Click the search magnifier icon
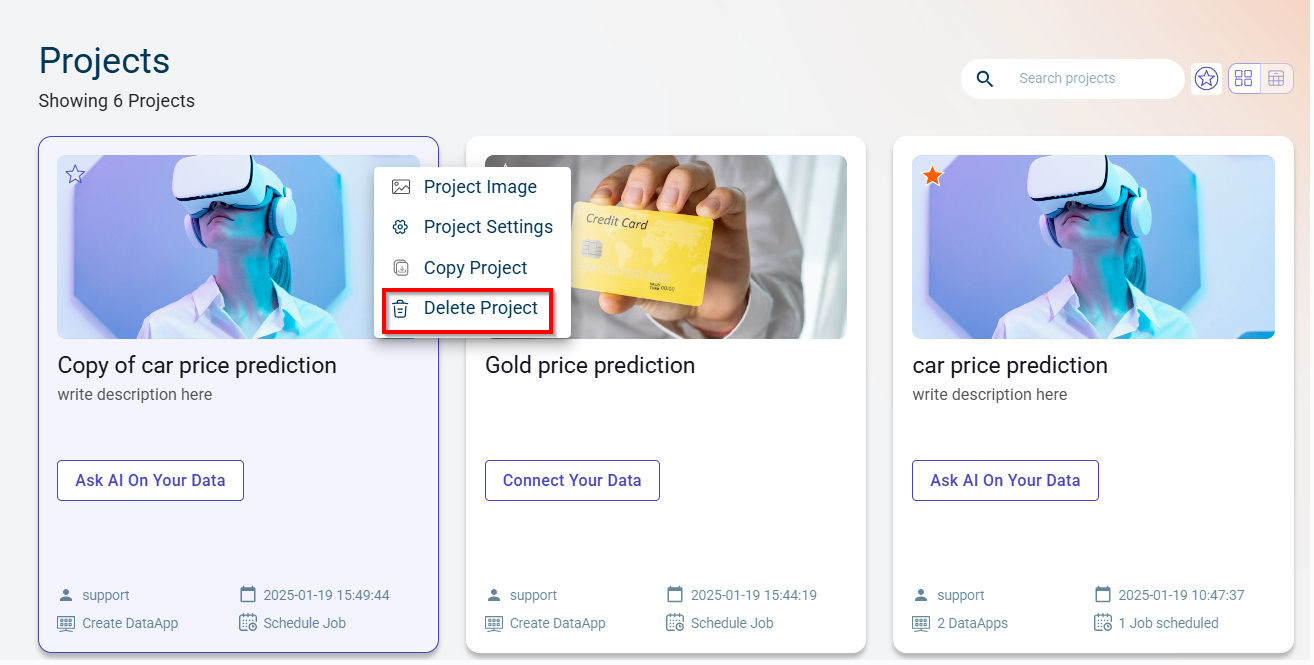 (x=985, y=79)
